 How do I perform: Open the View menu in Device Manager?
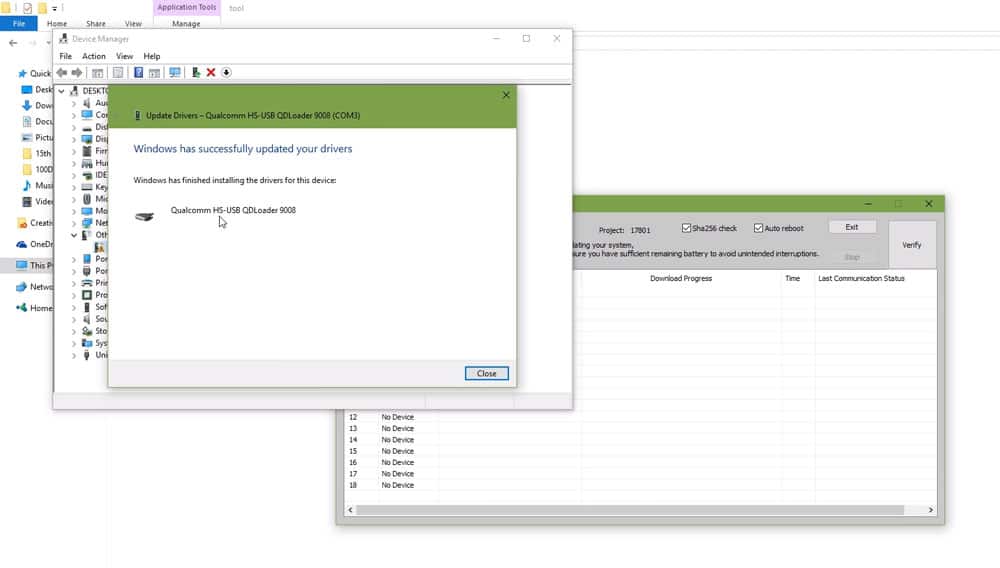[x=124, y=56]
